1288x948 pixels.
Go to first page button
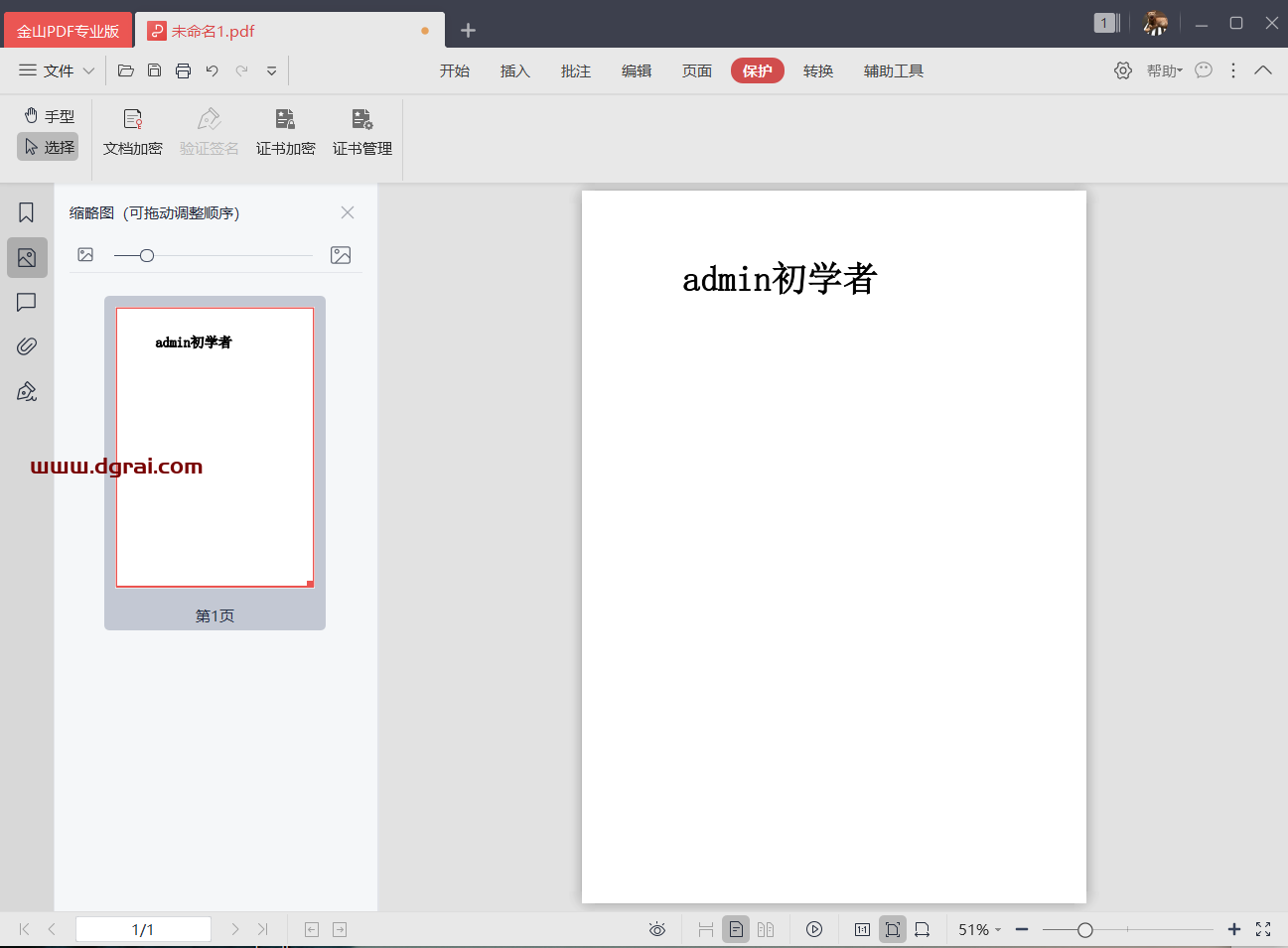24,929
